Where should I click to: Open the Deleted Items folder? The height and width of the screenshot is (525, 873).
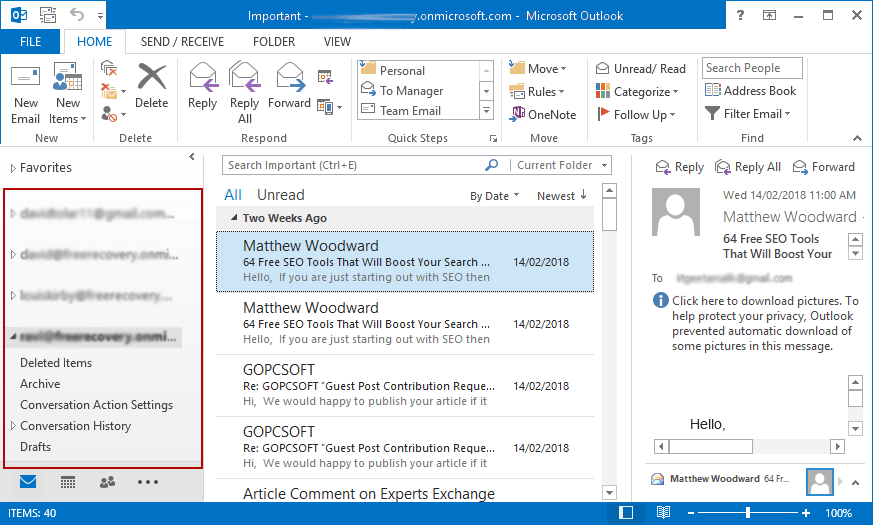point(56,362)
